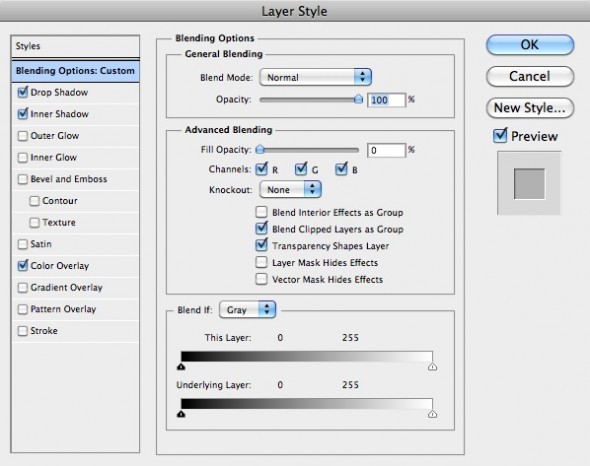Click the This Layer black slider triangle

pos(181,367)
